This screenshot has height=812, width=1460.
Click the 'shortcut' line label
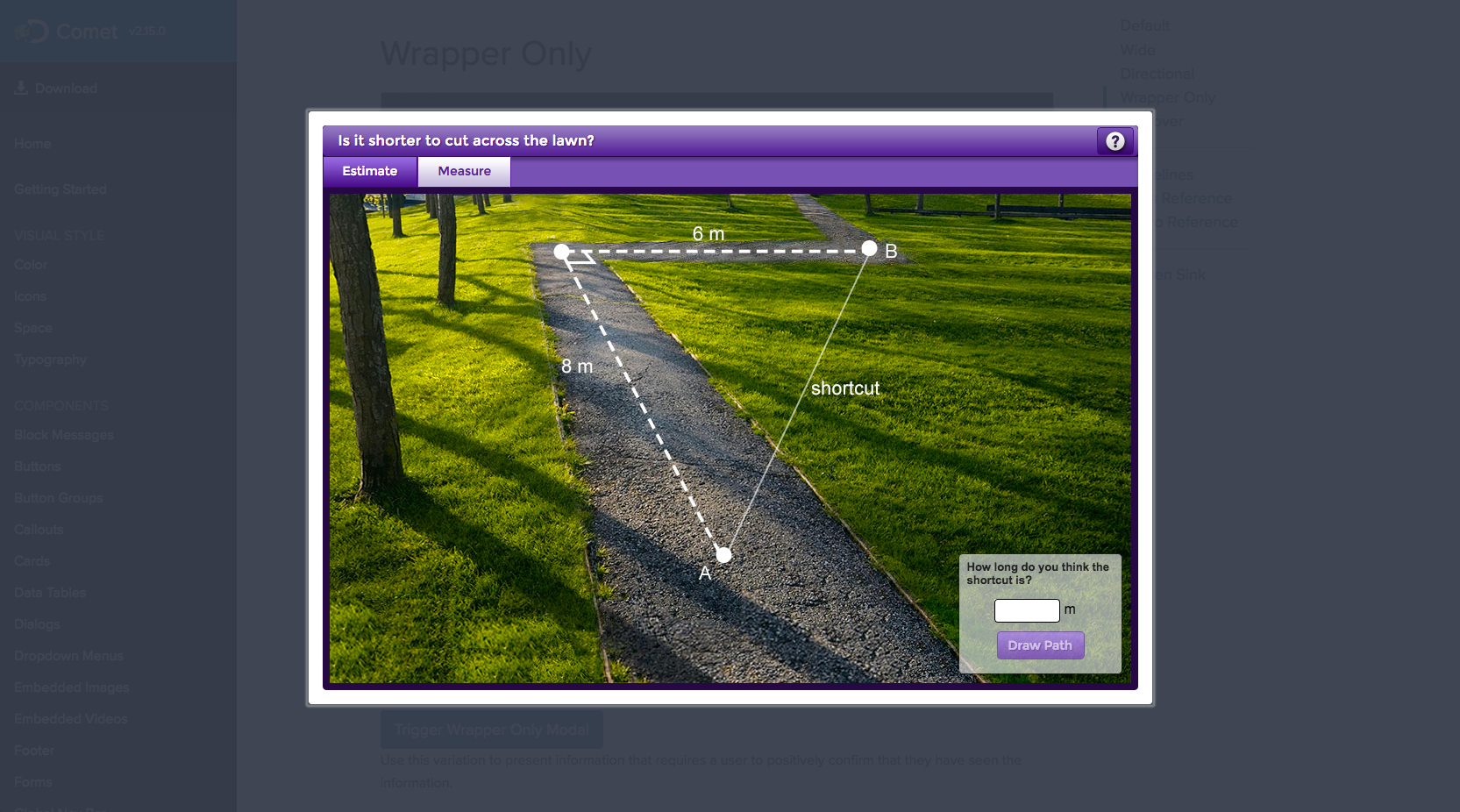point(845,388)
